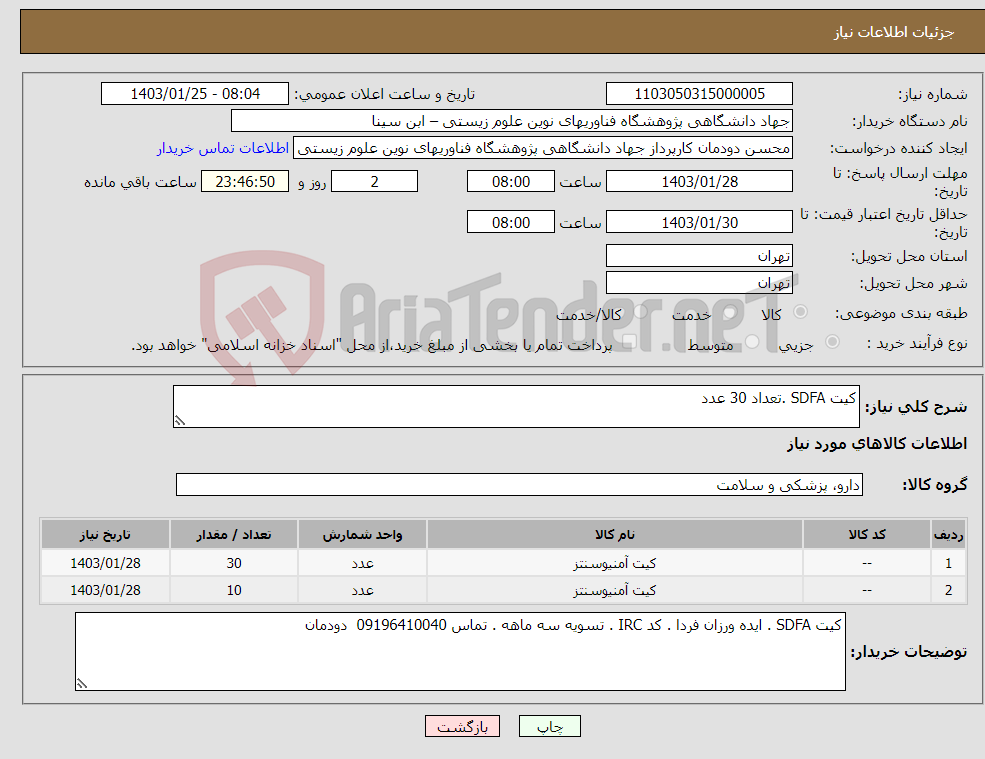Click row number 2 cell

tap(949, 591)
